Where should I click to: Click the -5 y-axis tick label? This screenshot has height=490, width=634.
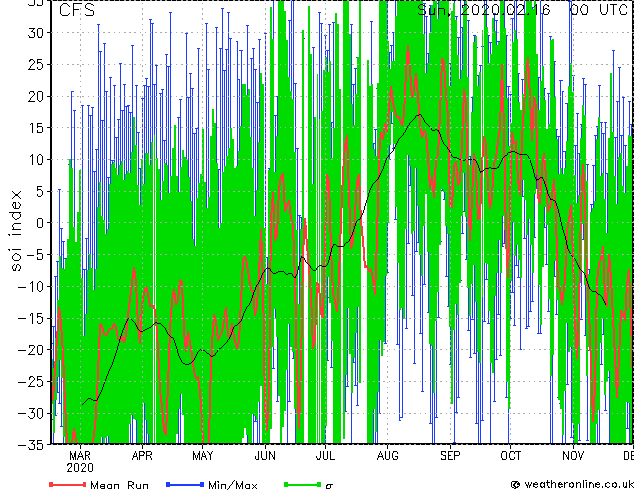click(35, 255)
